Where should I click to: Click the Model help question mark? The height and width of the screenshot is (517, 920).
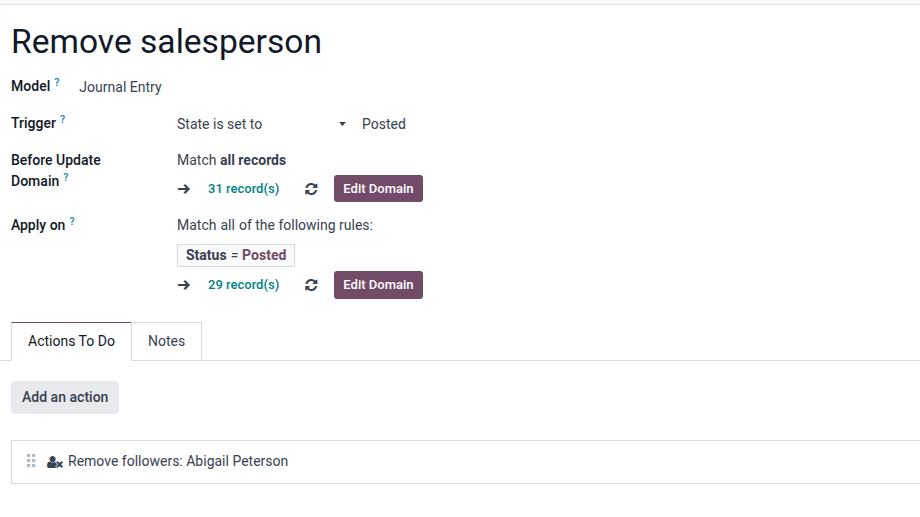57,82
